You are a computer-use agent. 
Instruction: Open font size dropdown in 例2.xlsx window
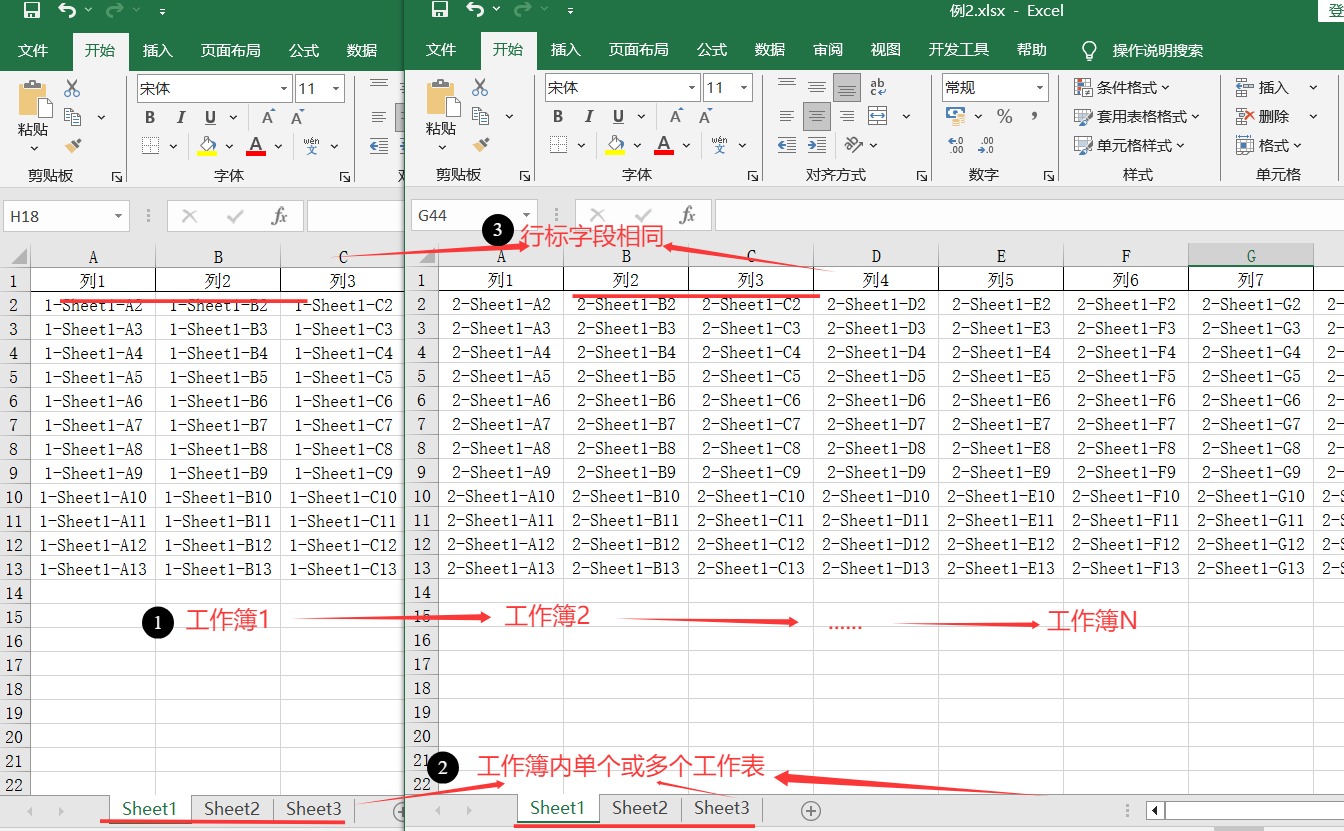[x=744, y=88]
